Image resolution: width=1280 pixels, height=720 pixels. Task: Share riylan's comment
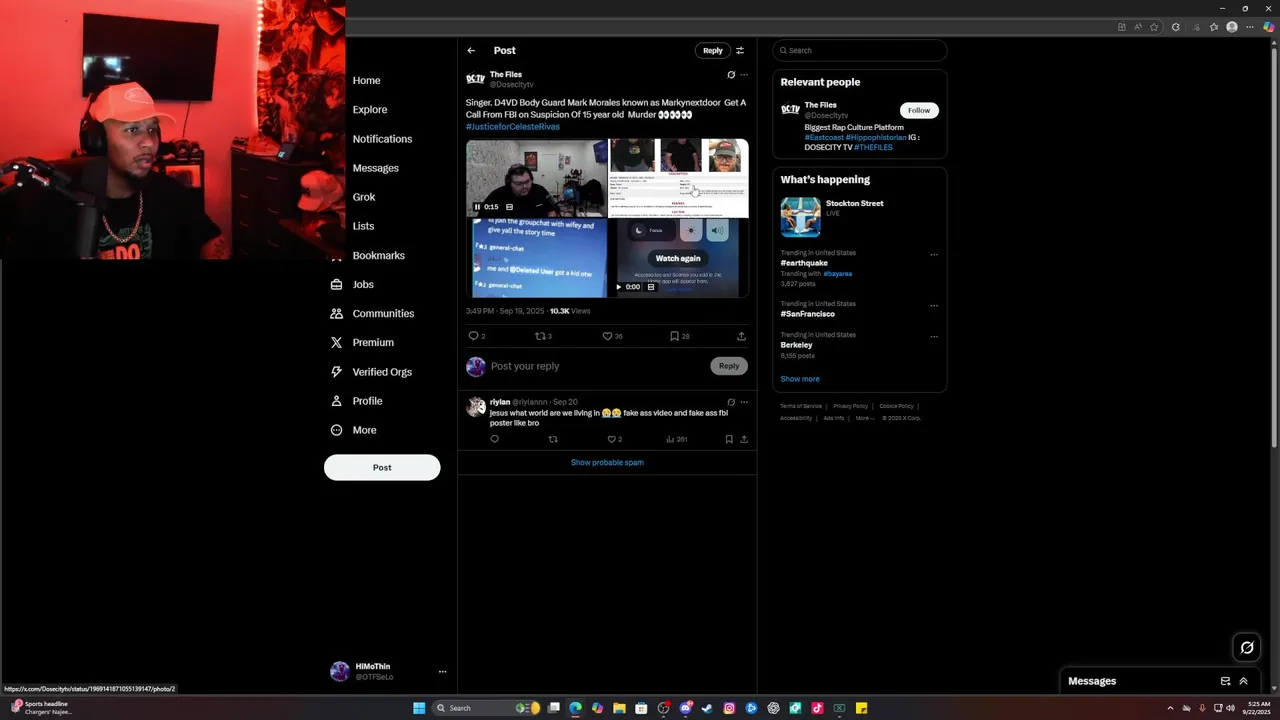click(744, 439)
